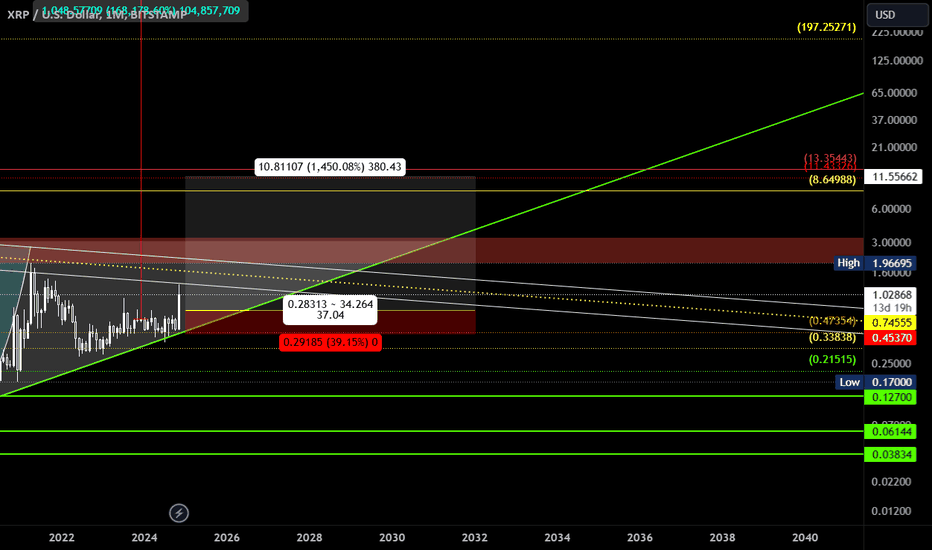
Task: Click the 2036 time axis label
Action: pos(640,538)
